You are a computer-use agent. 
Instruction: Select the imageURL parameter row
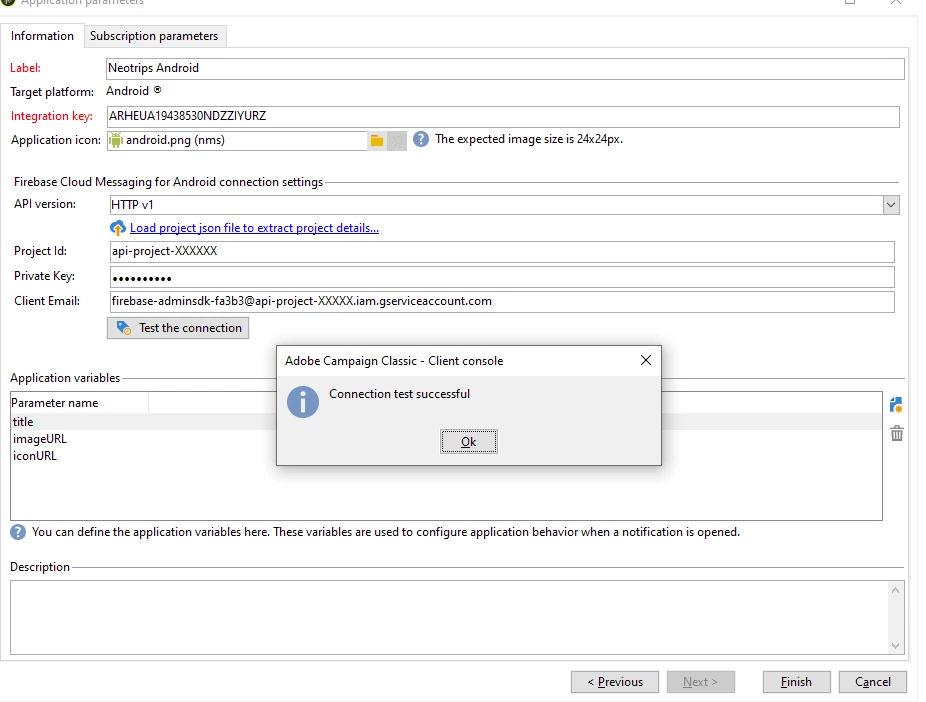pyautogui.click(x=144, y=439)
